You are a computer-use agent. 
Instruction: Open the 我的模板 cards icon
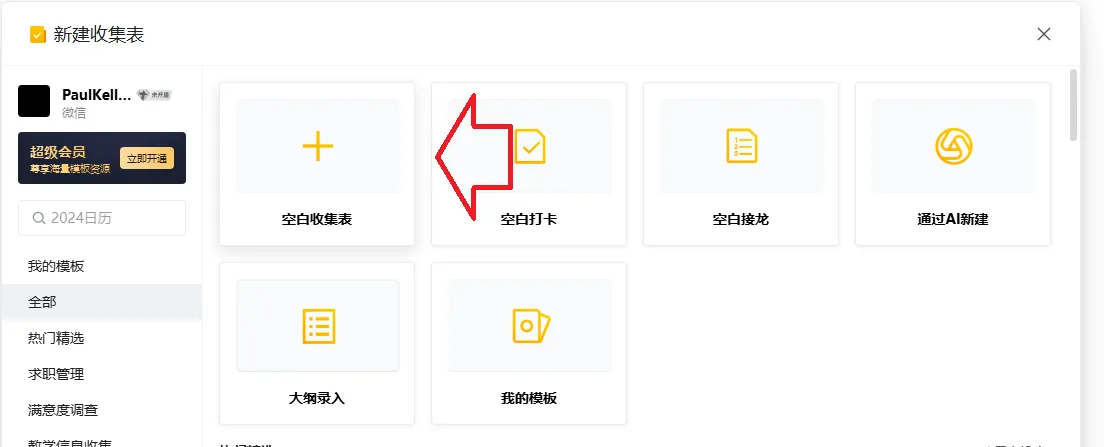click(x=530, y=326)
